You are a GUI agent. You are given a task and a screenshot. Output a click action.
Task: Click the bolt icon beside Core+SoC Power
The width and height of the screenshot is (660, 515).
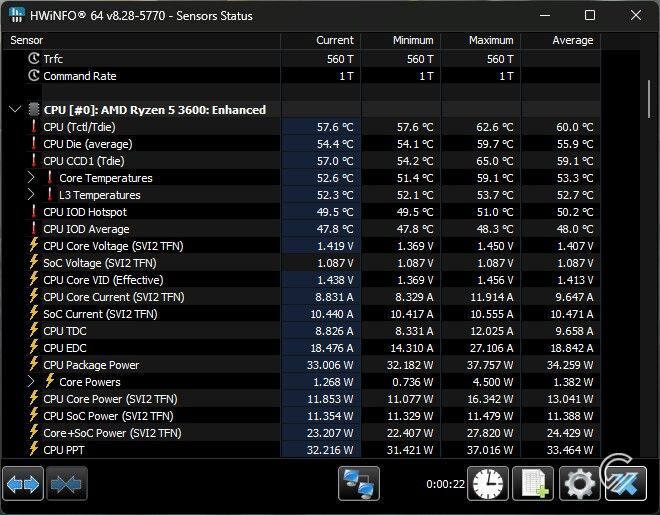pyautogui.click(x=34, y=433)
